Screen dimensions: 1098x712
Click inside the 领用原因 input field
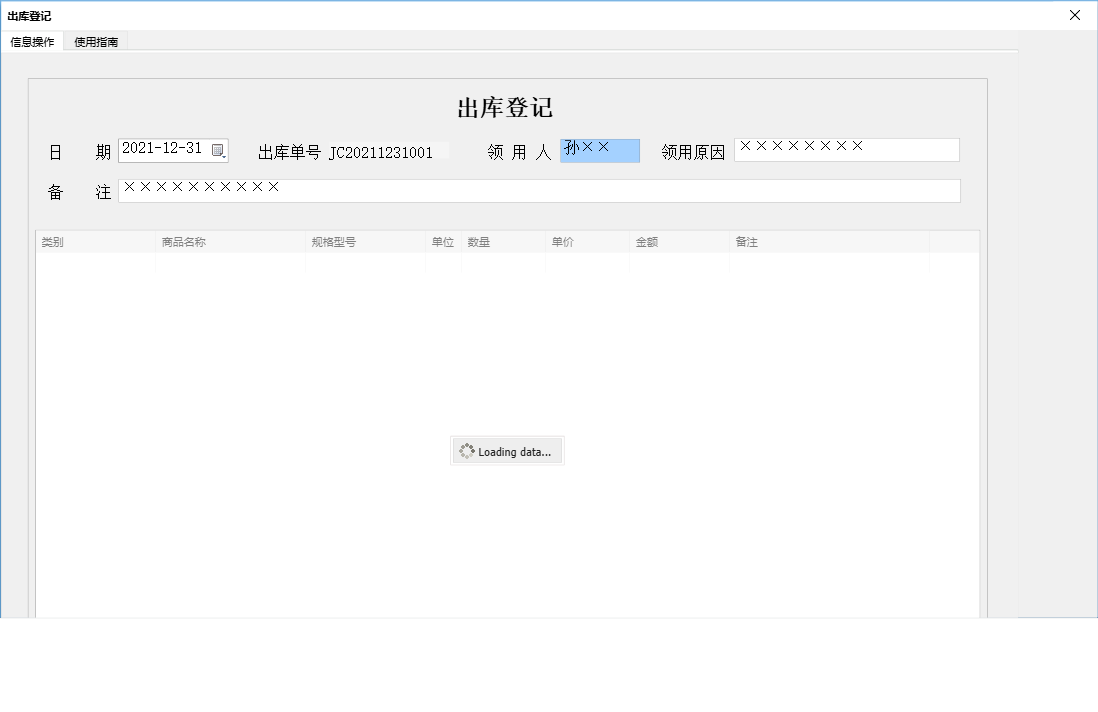click(x=846, y=149)
